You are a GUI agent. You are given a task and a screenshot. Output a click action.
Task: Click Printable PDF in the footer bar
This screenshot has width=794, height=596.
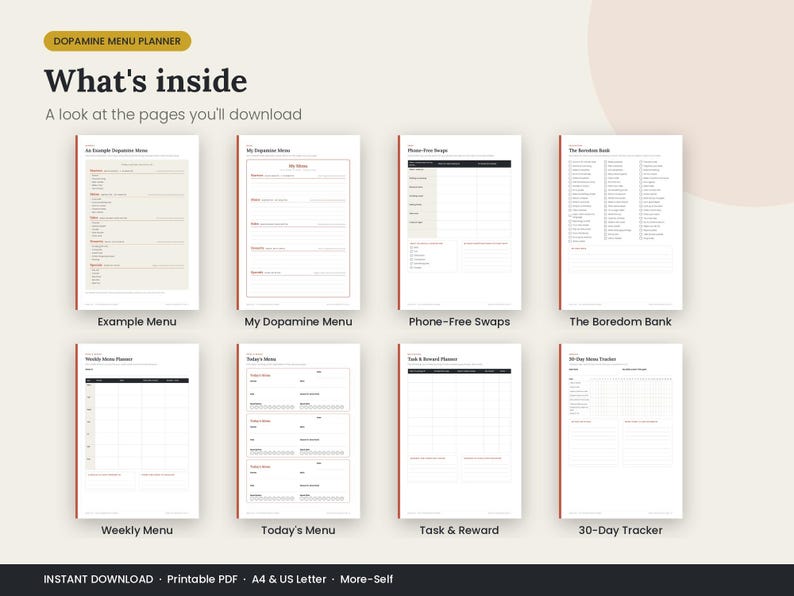(x=202, y=579)
